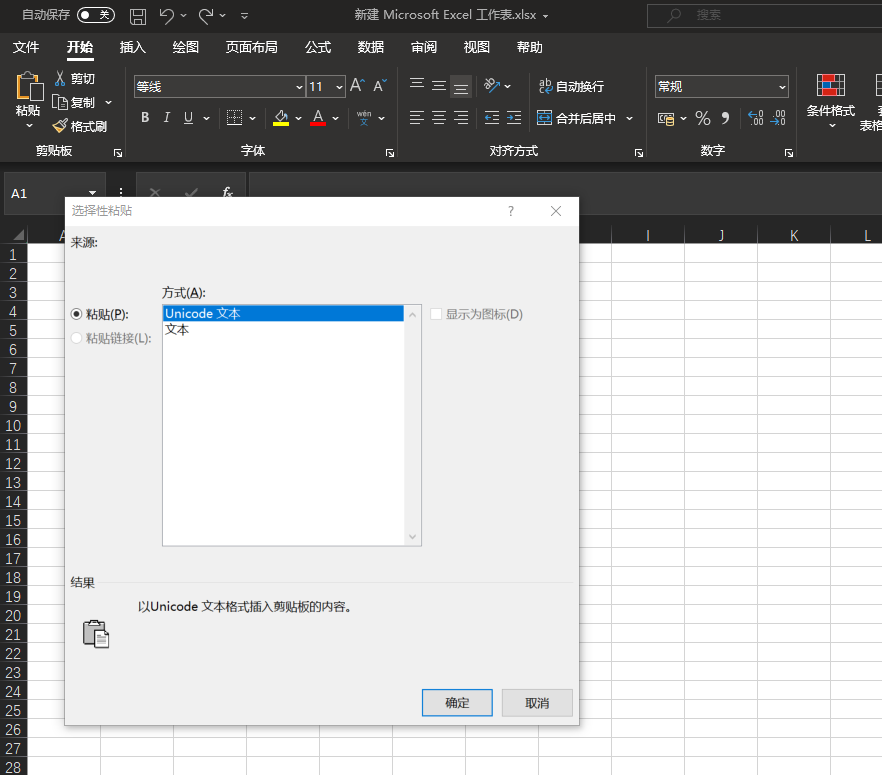
Task: Open the number format dropdown (常规)
Action: coord(782,87)
